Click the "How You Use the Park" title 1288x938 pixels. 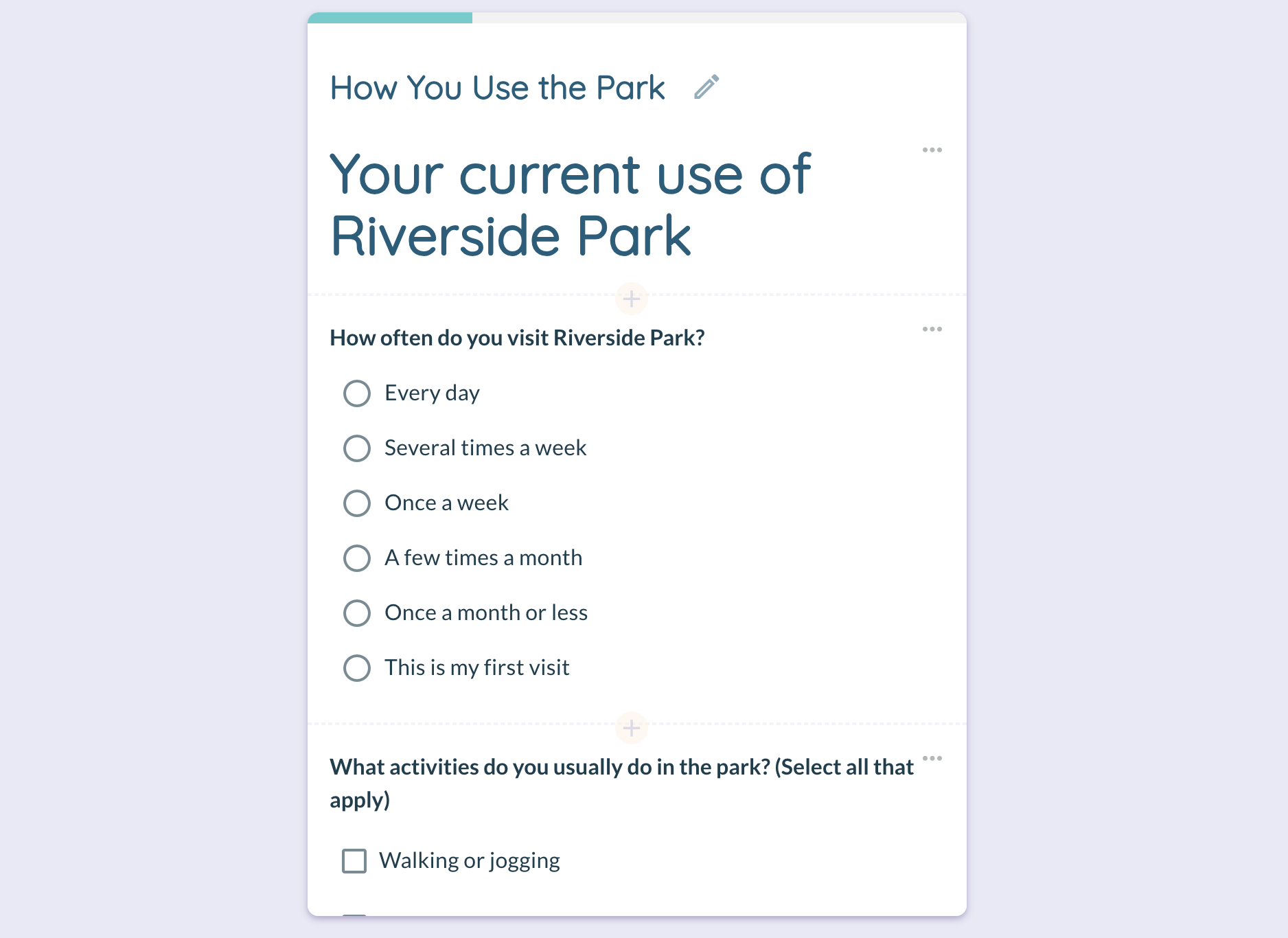(x=498, y=88)
